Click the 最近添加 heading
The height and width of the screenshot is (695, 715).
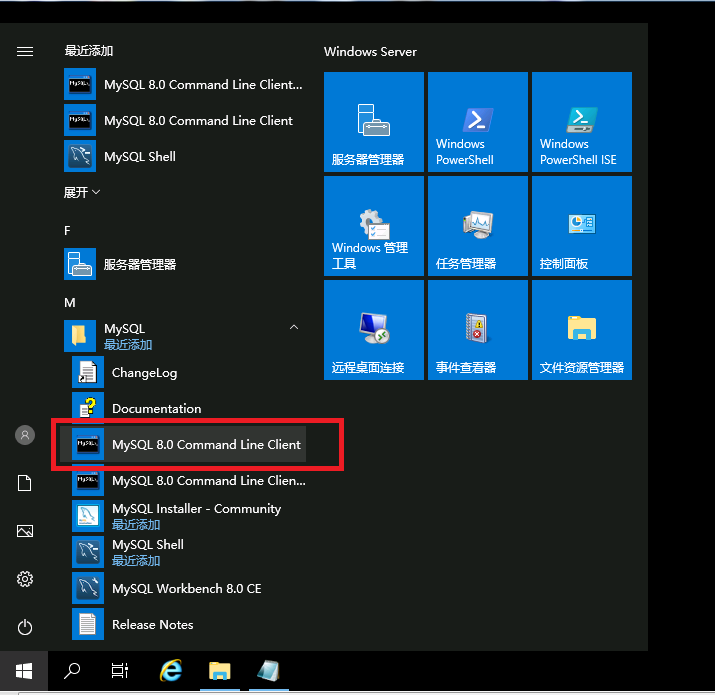pyautogui.click(x=88, y=51)
